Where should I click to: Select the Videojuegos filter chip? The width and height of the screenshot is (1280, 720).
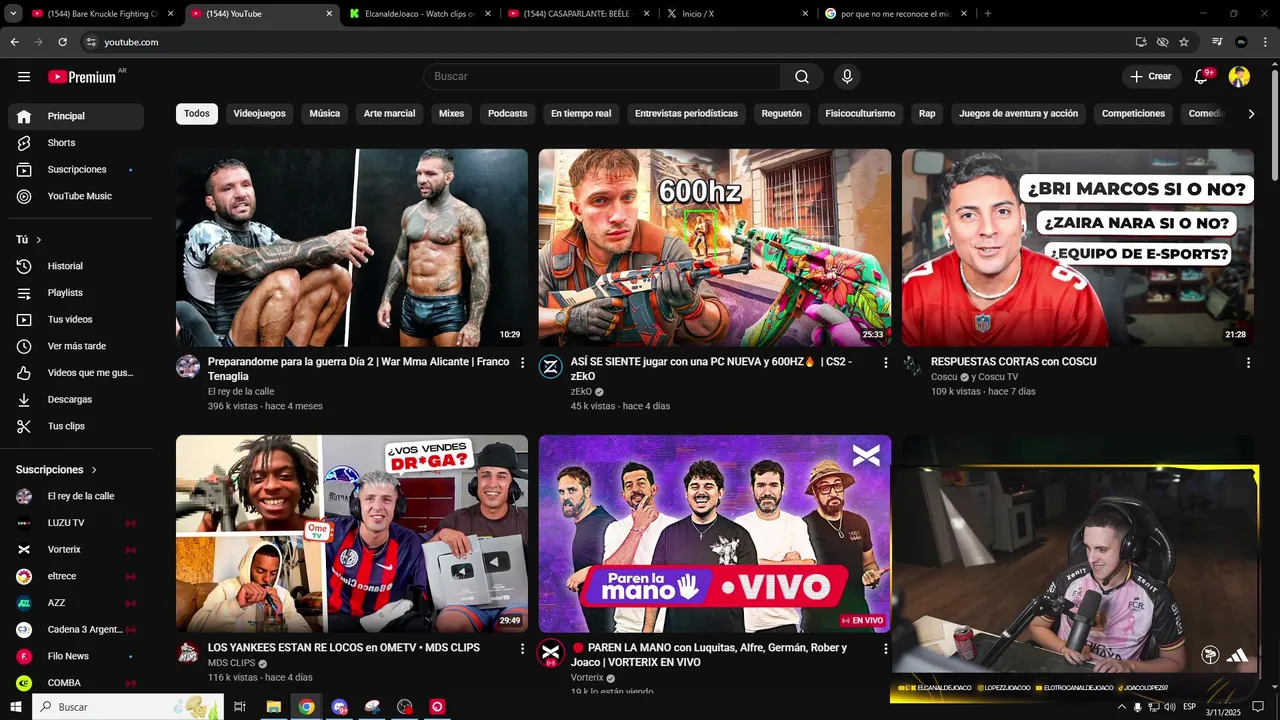[260, 114]
